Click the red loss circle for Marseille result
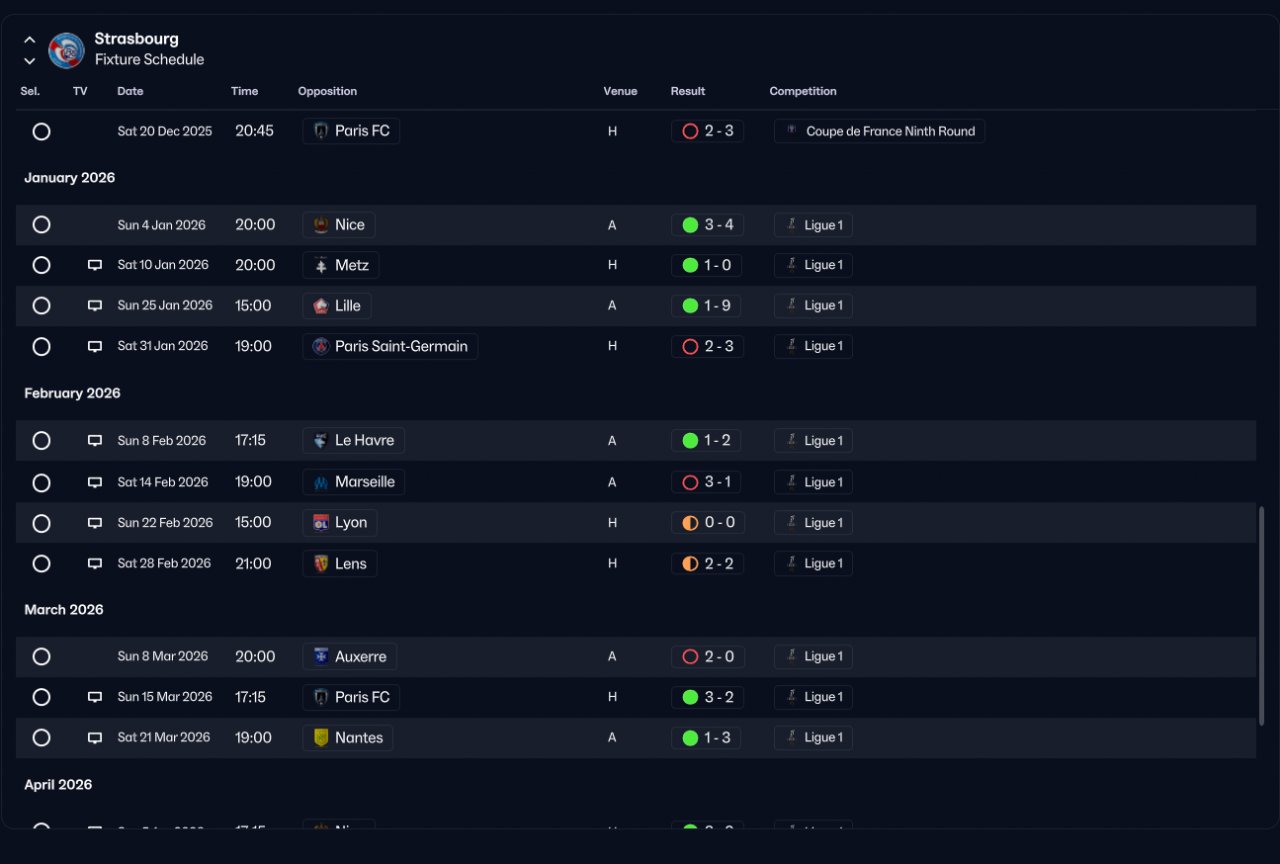The height and width of the screenshot is (864, 1280). (690, 482)
